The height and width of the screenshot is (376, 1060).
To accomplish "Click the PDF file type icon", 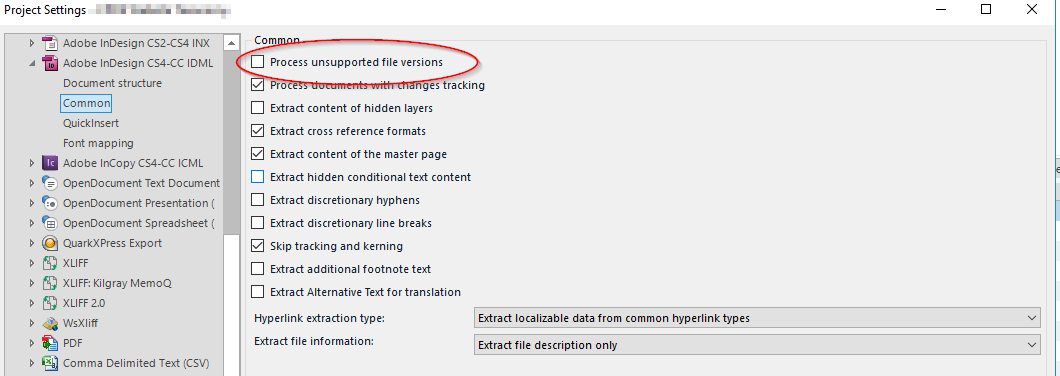I will 49,344.
